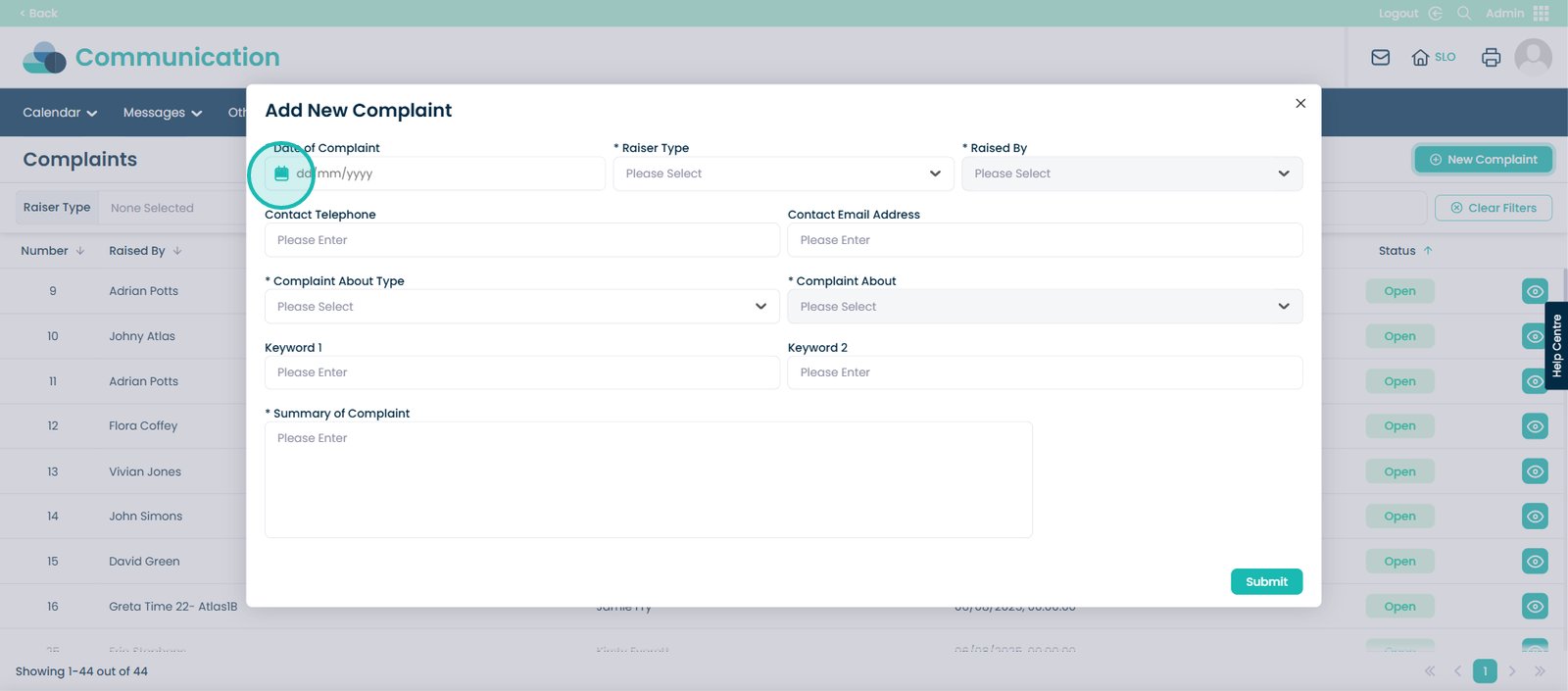
Task: Go to last page double-chevron
Action: point(1540,671)
